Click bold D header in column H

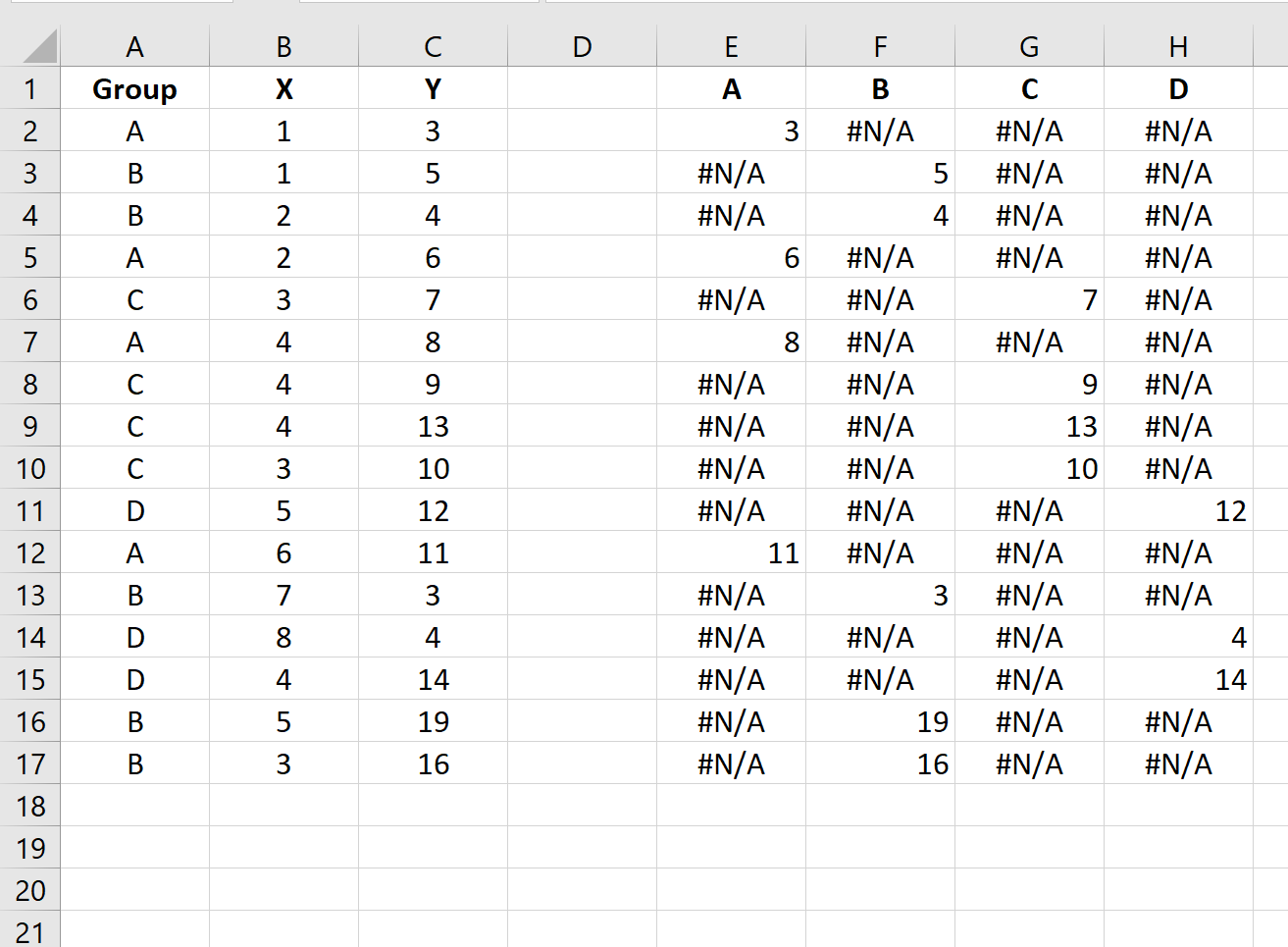coord(1178,88)
